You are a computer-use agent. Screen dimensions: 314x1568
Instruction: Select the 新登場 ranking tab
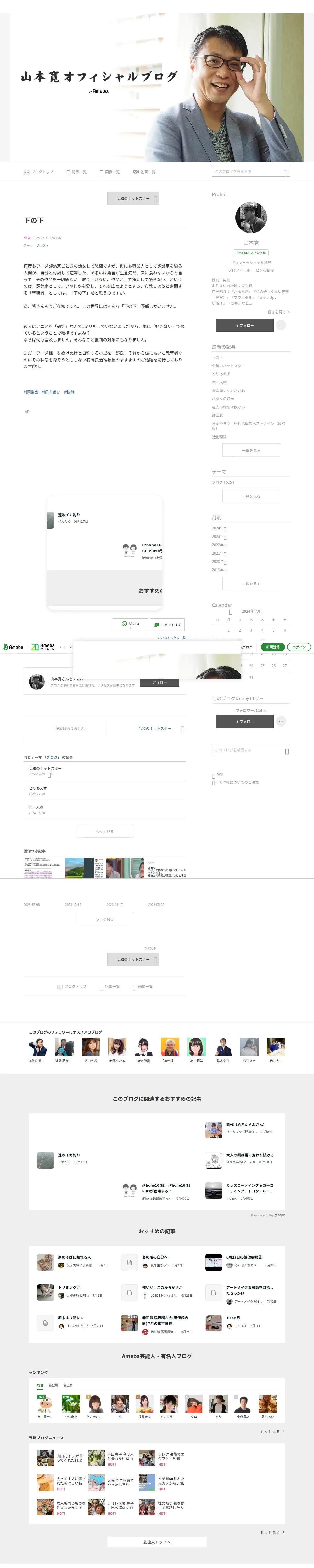pos(54,1385)
